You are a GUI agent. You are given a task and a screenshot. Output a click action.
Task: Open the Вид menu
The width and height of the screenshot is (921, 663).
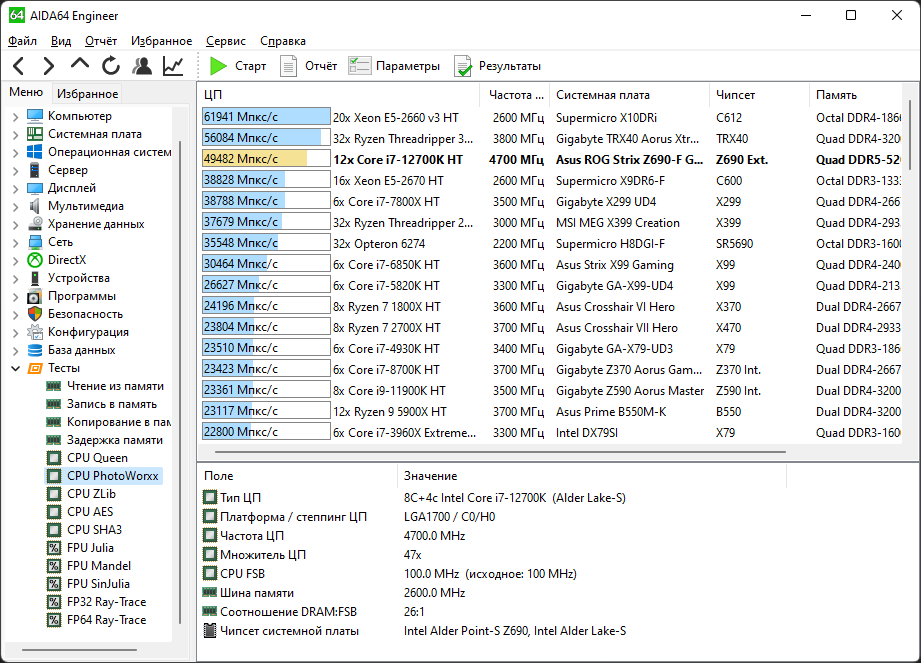60,41
